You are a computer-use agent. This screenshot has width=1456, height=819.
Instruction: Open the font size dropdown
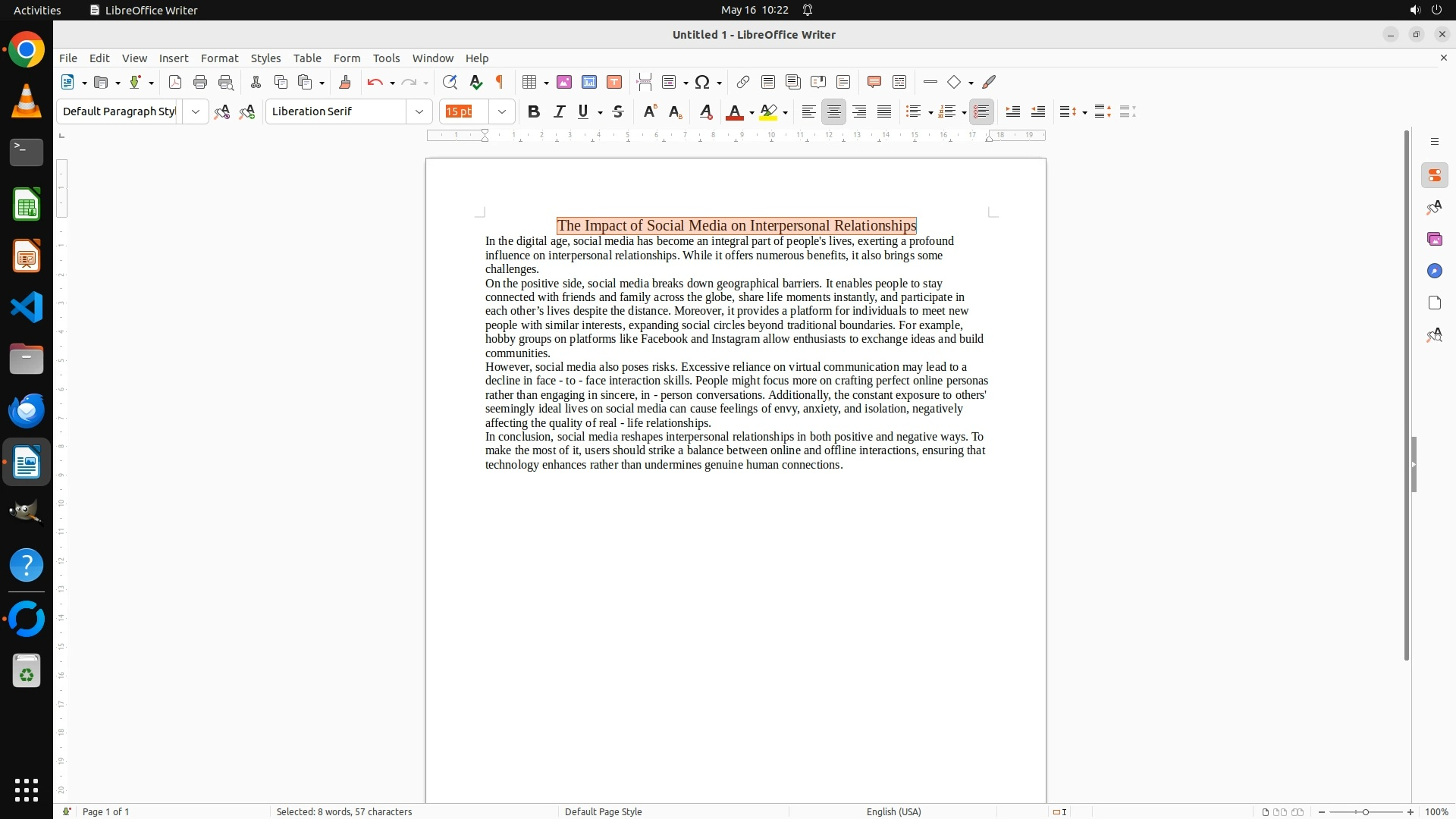[x=501, y=111]
